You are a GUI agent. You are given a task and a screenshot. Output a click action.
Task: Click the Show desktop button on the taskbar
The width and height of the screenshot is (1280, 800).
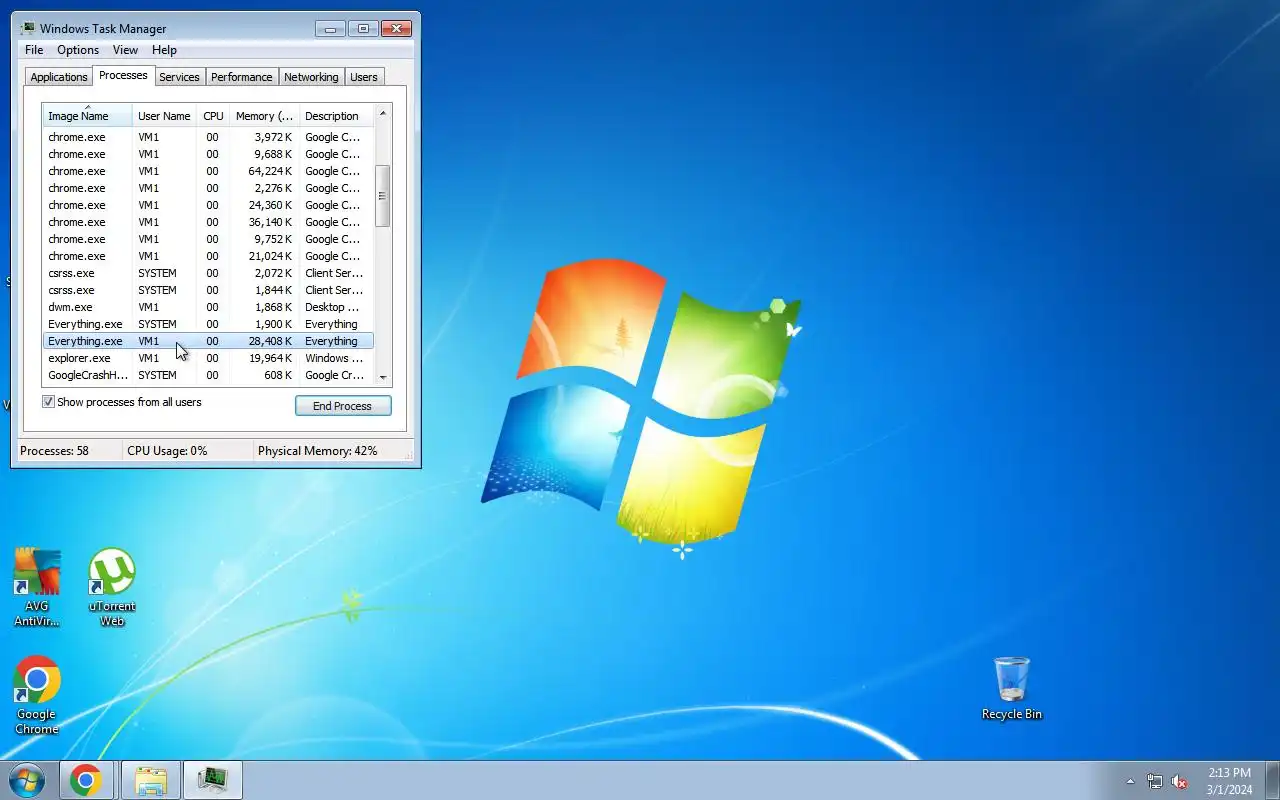coord(1272,780)
